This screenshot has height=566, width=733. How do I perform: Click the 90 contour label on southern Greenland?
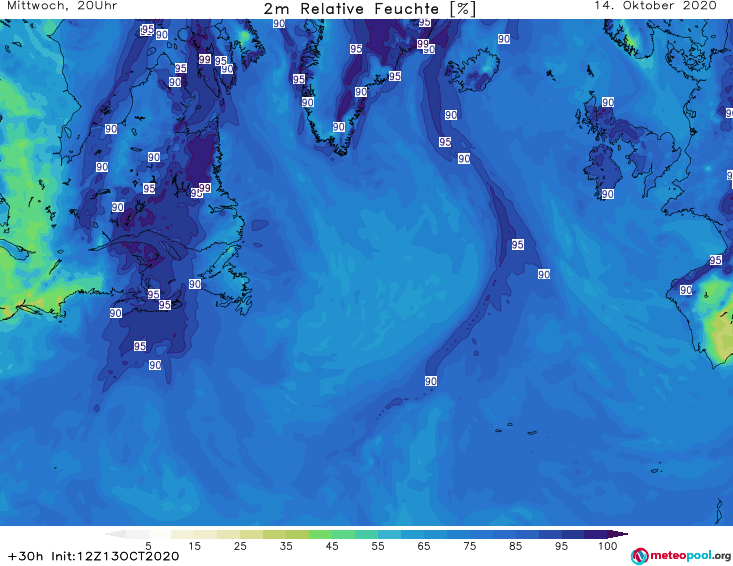(x=339, y=127)
